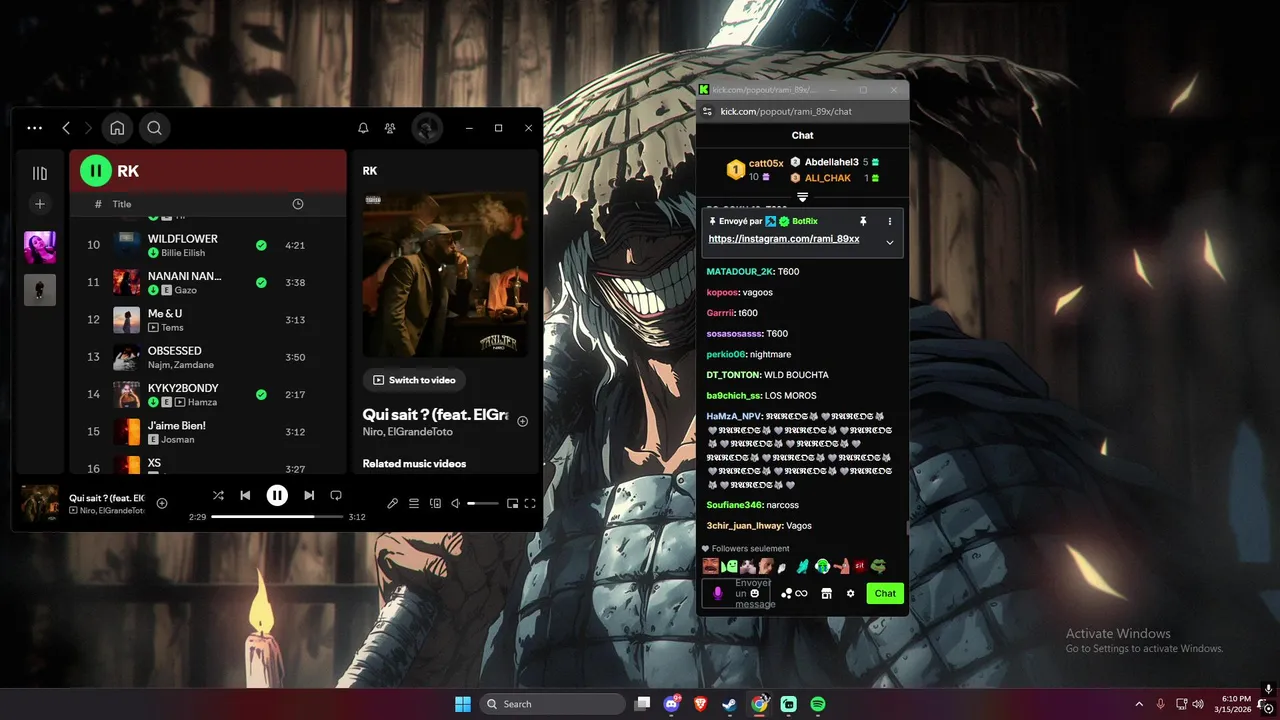Image resolution: width=1280 pixels, height=720 pixels.
Task: Open MATADOUR_2K username in chat
Action: point(740,272)
